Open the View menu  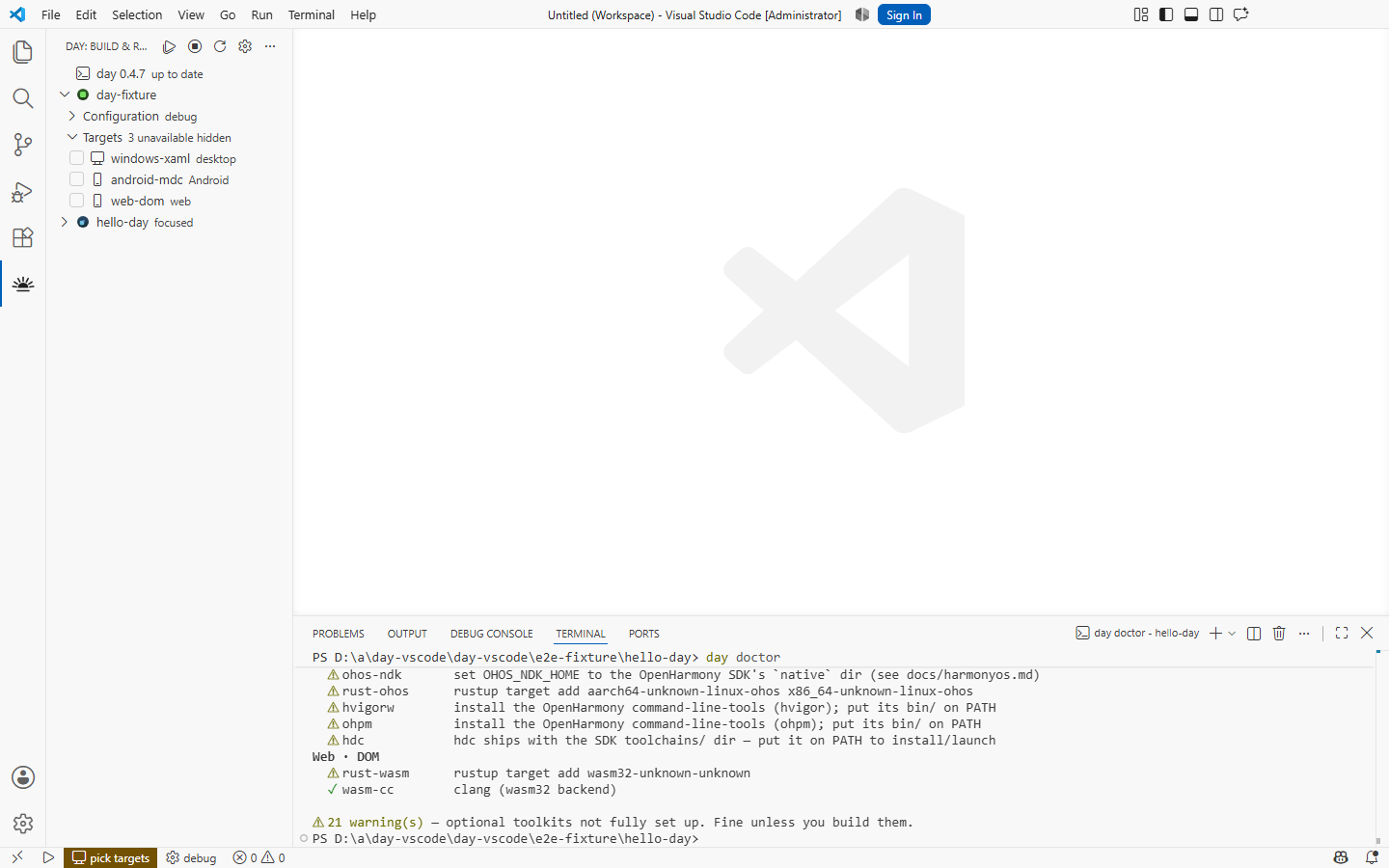191,14
